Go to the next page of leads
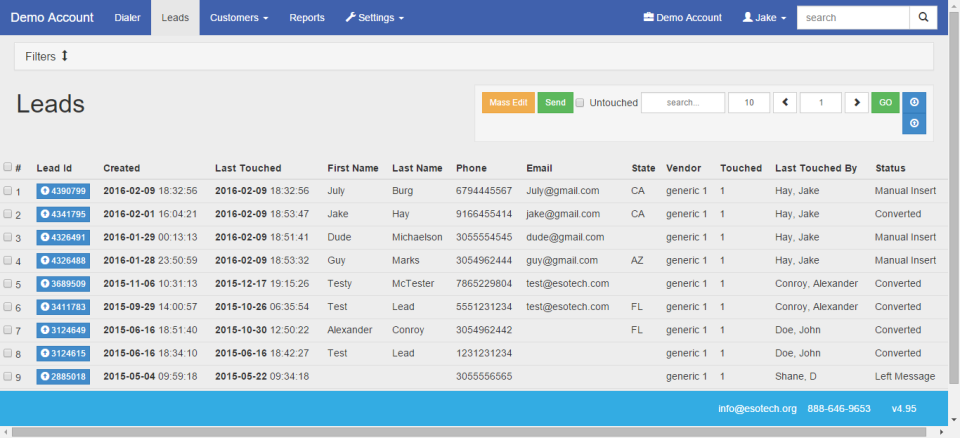 (x=857, y=103)
